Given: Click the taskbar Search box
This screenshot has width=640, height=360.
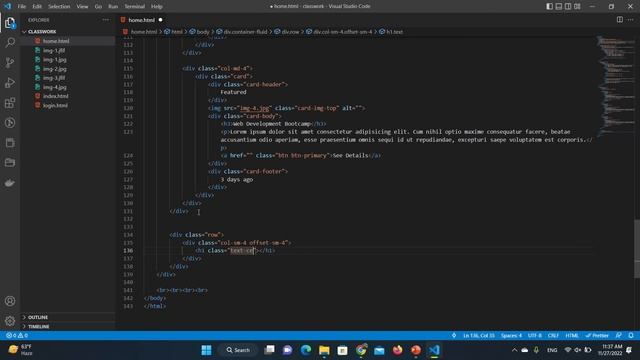Looking at the screenshot, I should pos(238,350).
